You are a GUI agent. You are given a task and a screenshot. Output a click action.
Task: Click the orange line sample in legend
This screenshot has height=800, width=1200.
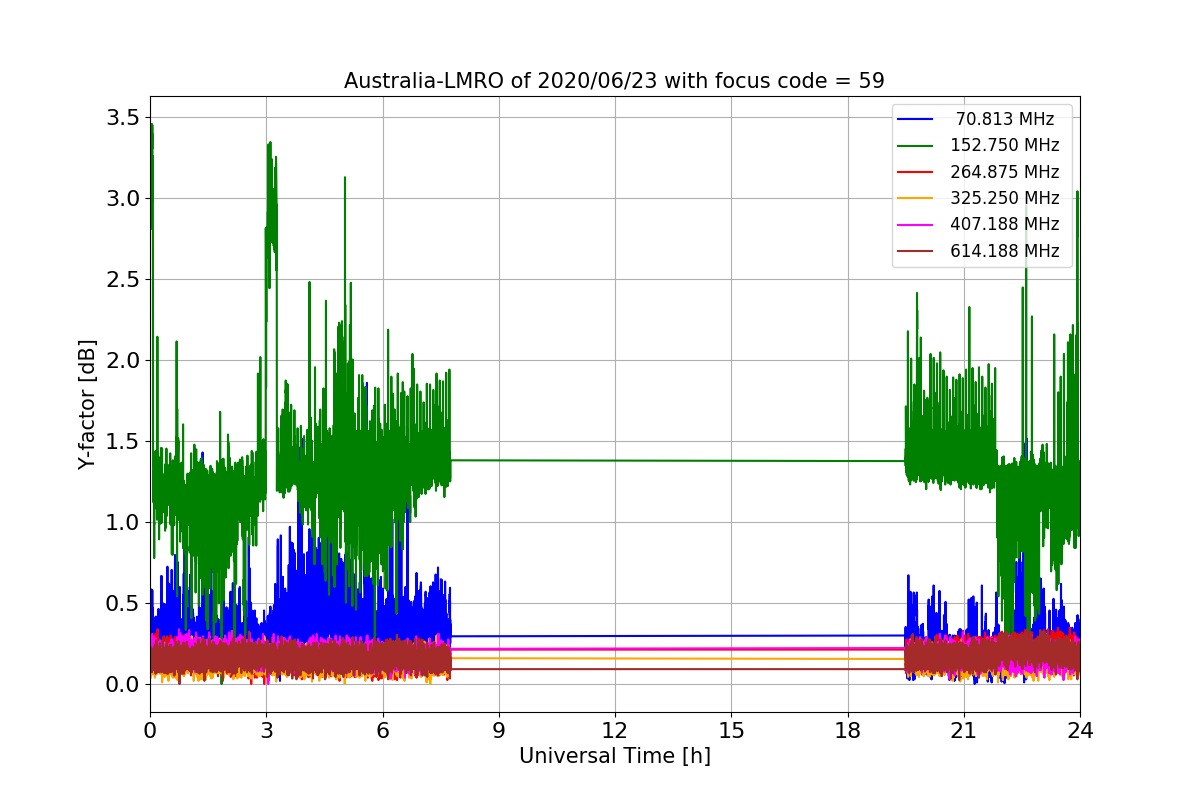915,199
